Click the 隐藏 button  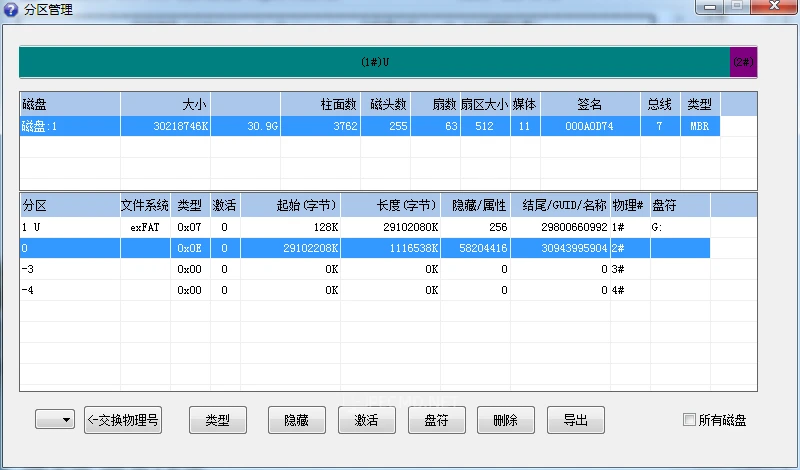[x=297, y=420]
